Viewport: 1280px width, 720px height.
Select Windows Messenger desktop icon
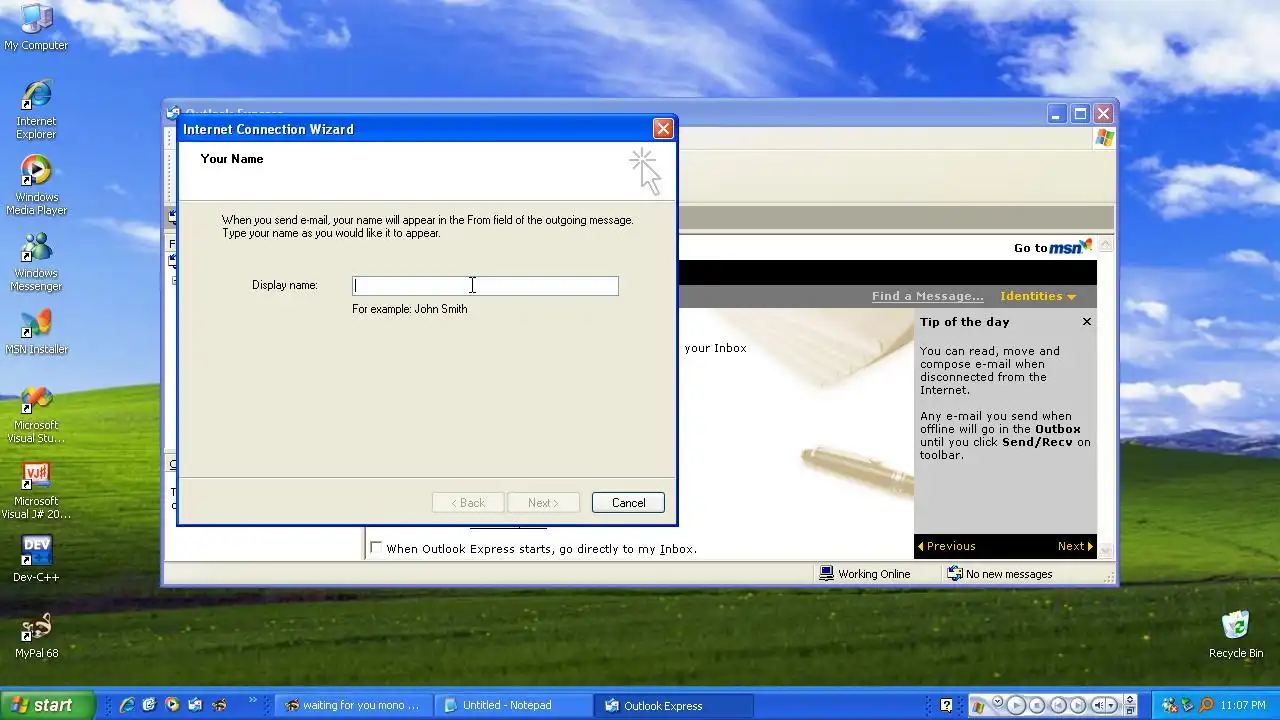tap(36, 262)
